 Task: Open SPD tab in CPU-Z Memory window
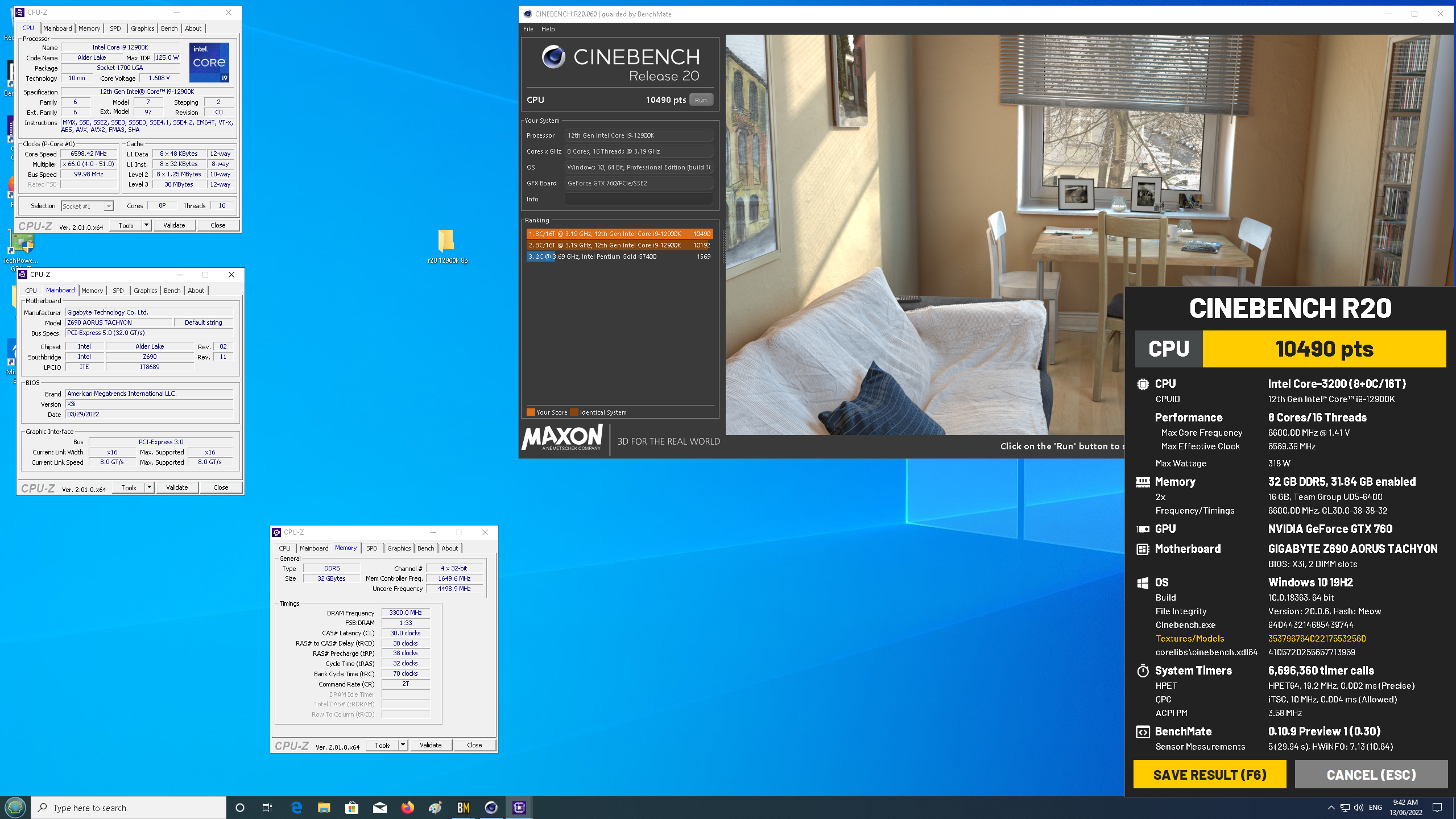[372, 548]
